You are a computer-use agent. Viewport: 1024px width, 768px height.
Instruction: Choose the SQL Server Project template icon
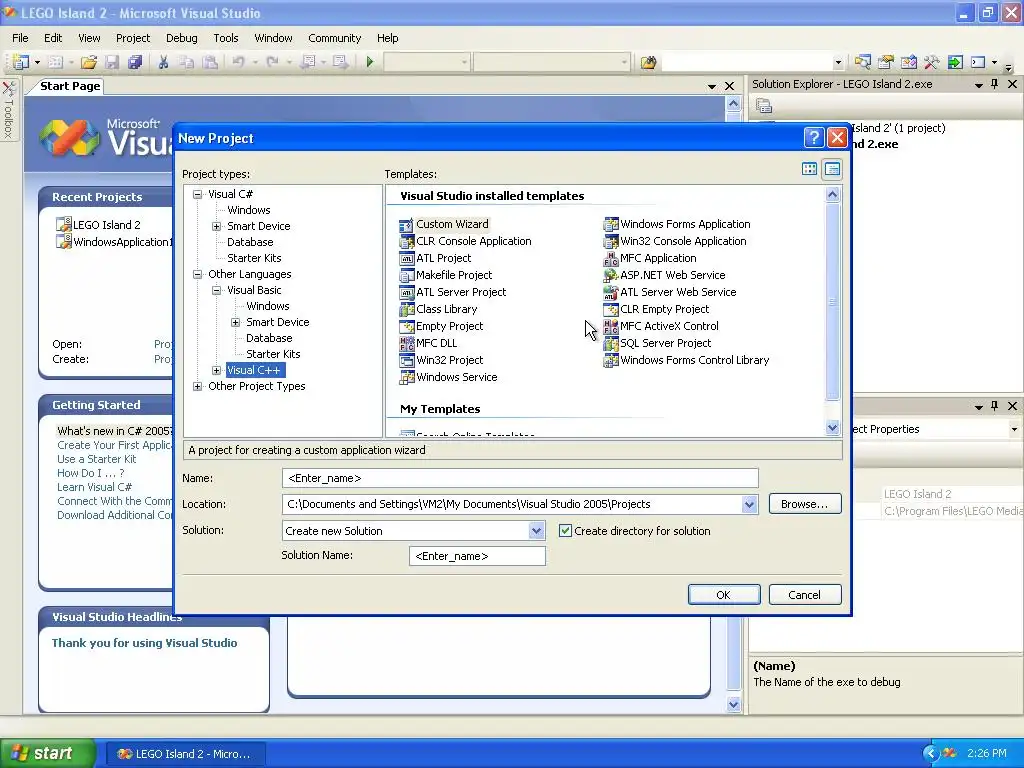coord(611,344)
